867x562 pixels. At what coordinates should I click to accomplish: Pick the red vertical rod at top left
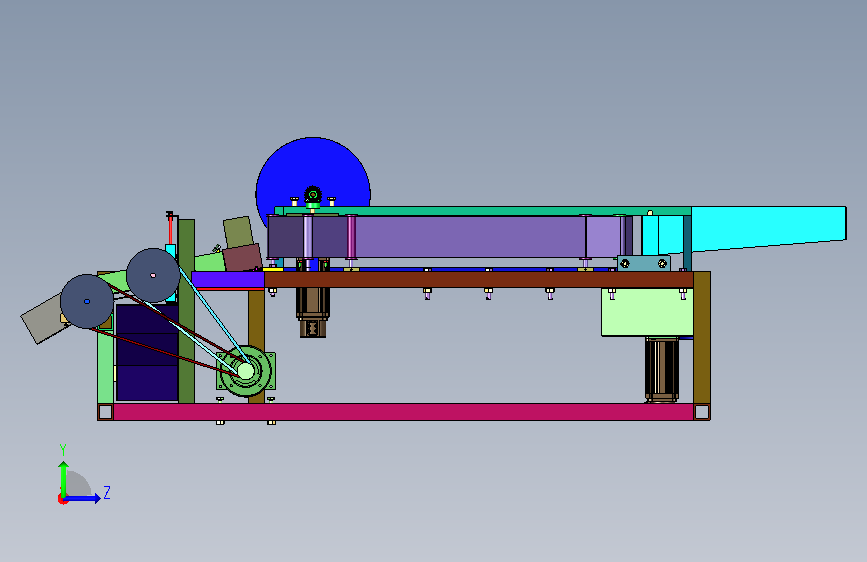pos(170,228)
